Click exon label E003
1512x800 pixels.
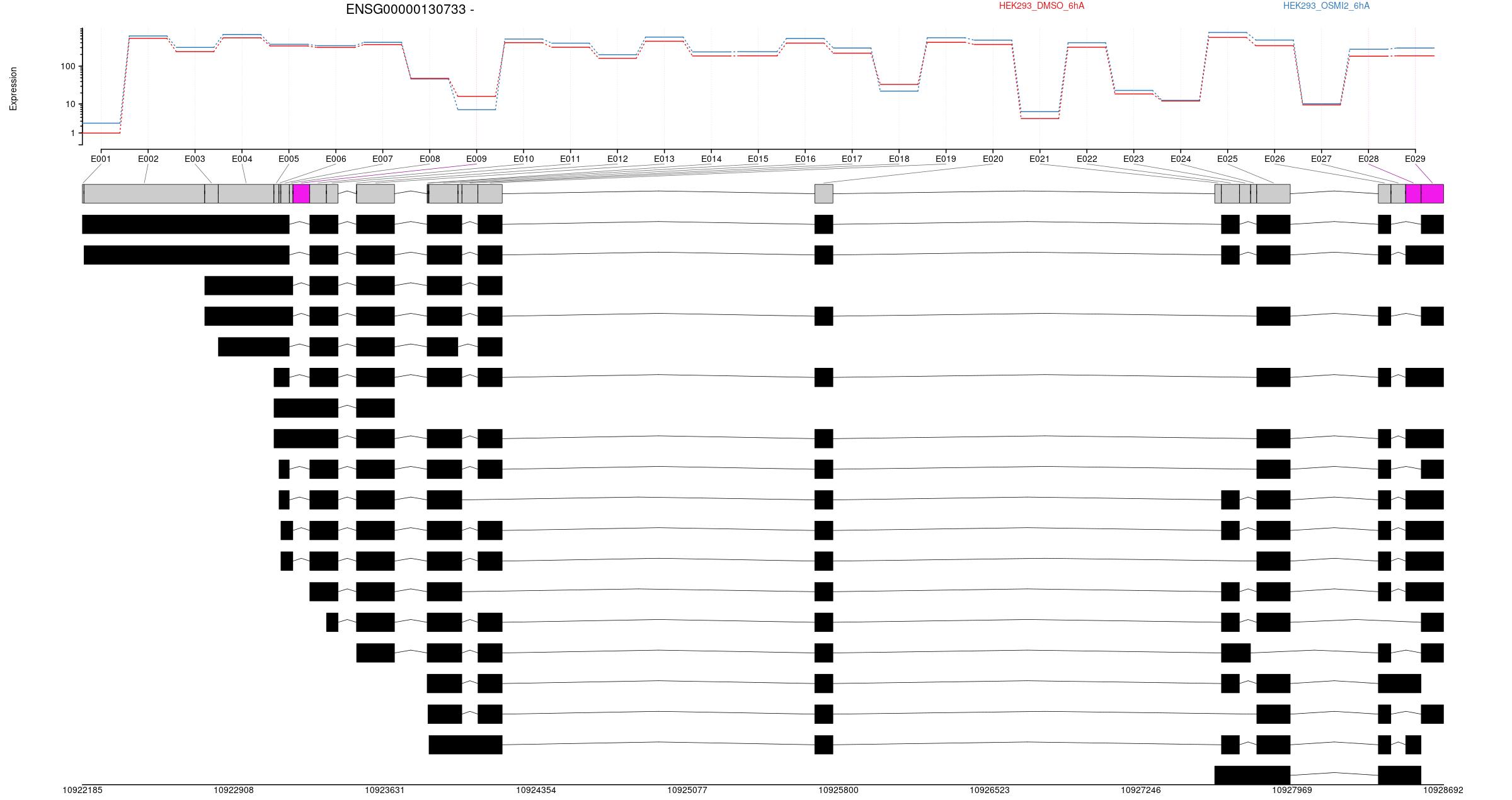click(x=195, y=159)
